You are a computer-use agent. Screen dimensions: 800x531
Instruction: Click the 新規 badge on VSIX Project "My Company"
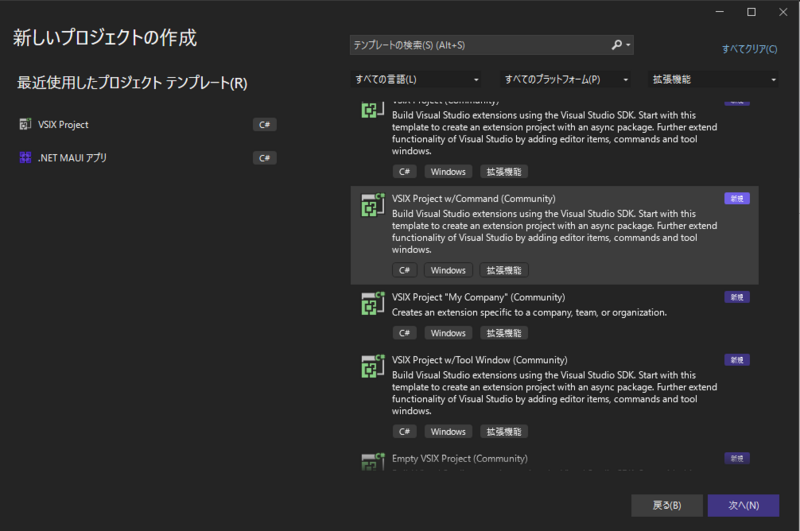[x=737, y=297]
